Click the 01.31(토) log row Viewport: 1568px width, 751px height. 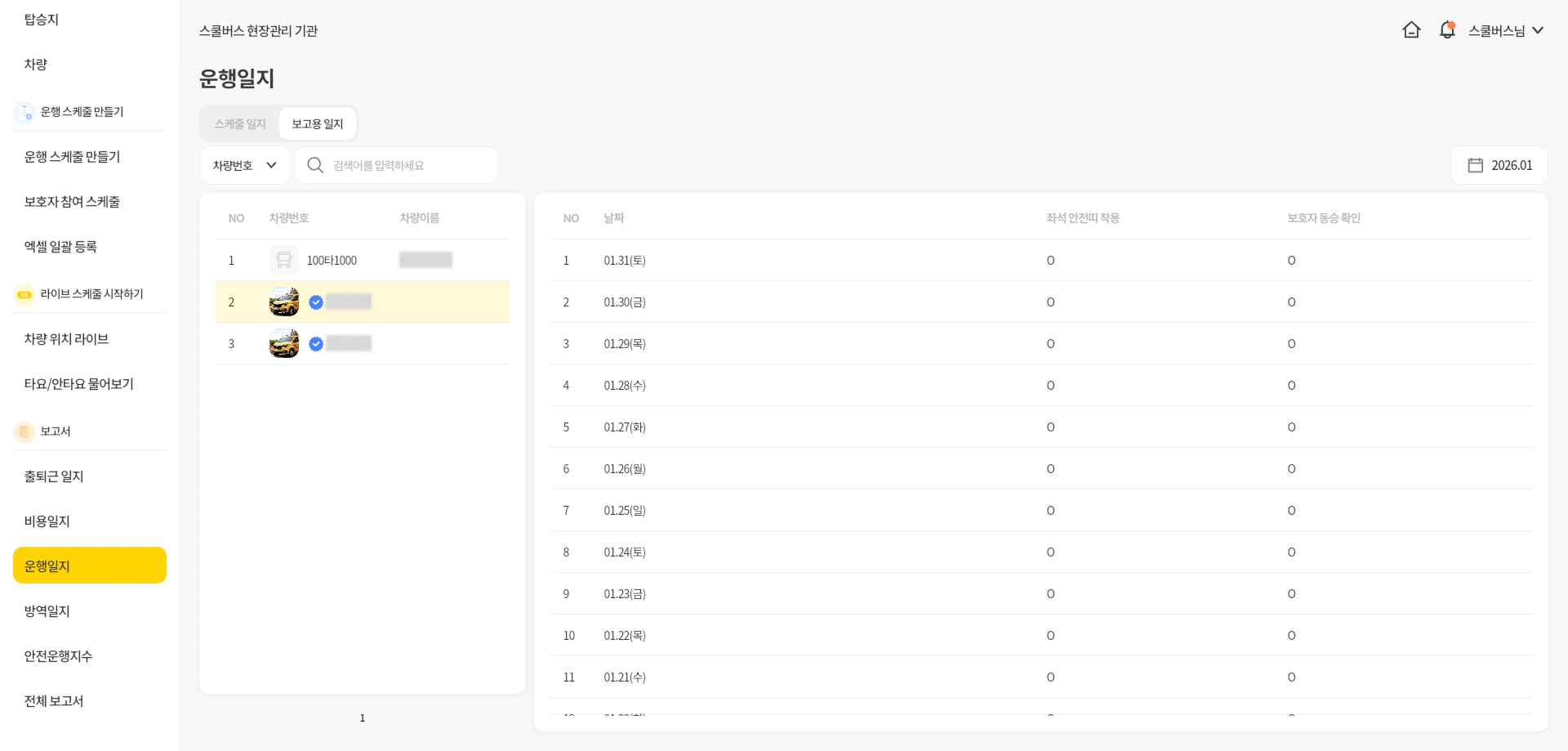625,261
